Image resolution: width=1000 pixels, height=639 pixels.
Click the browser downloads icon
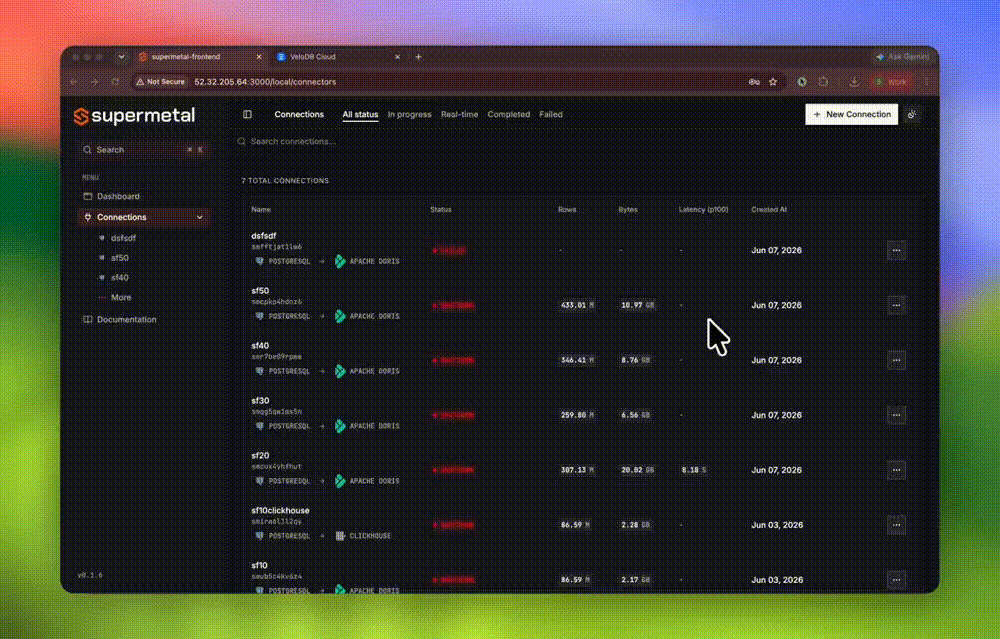click(854, 82)
